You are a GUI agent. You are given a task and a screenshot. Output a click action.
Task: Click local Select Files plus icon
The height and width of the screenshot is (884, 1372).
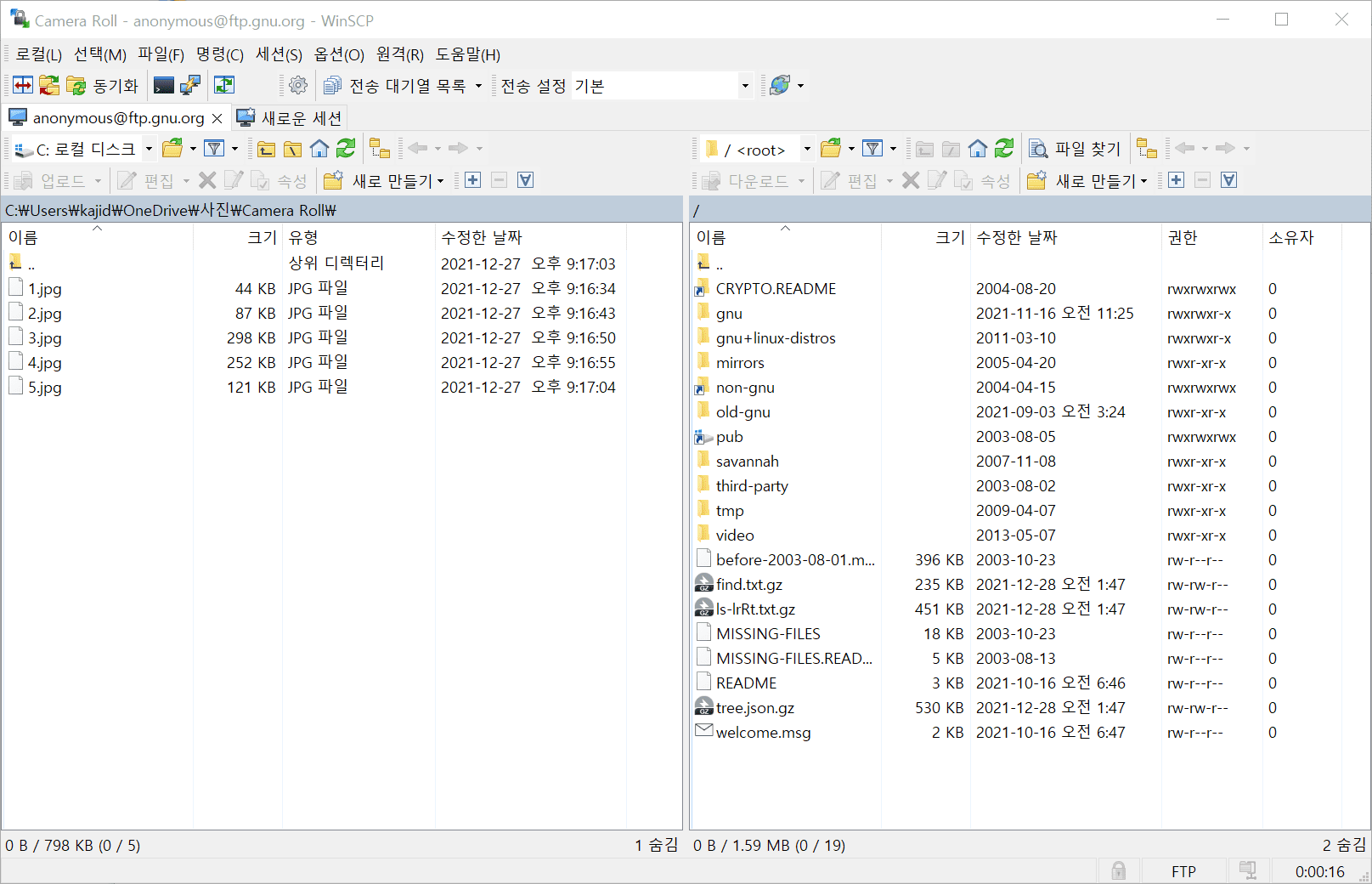pos(473,180)
